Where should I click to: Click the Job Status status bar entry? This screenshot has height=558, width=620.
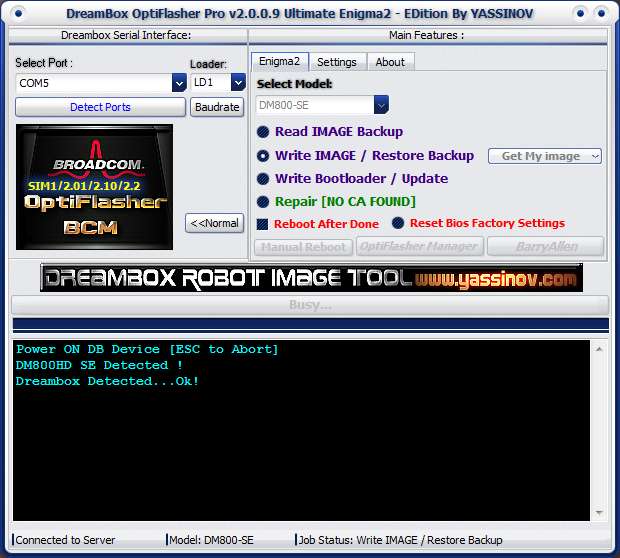[x=400, y=540]
